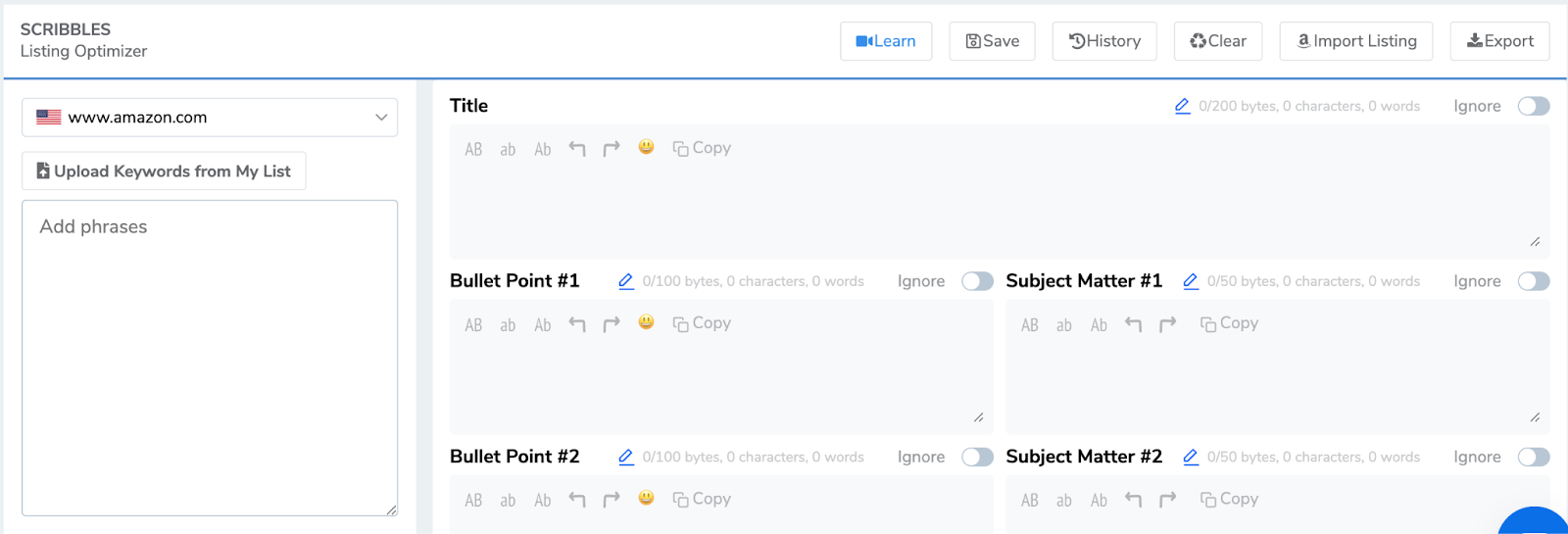Click the lowercase ab icon in Title toolbar
Viewport: 1568px width, 534px height.
pos(508,149)
